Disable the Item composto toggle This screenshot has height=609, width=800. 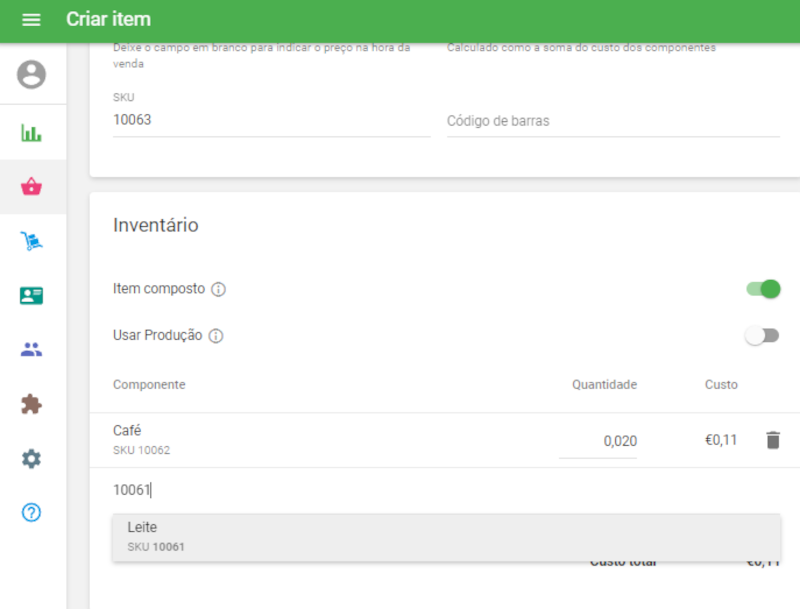763,289
